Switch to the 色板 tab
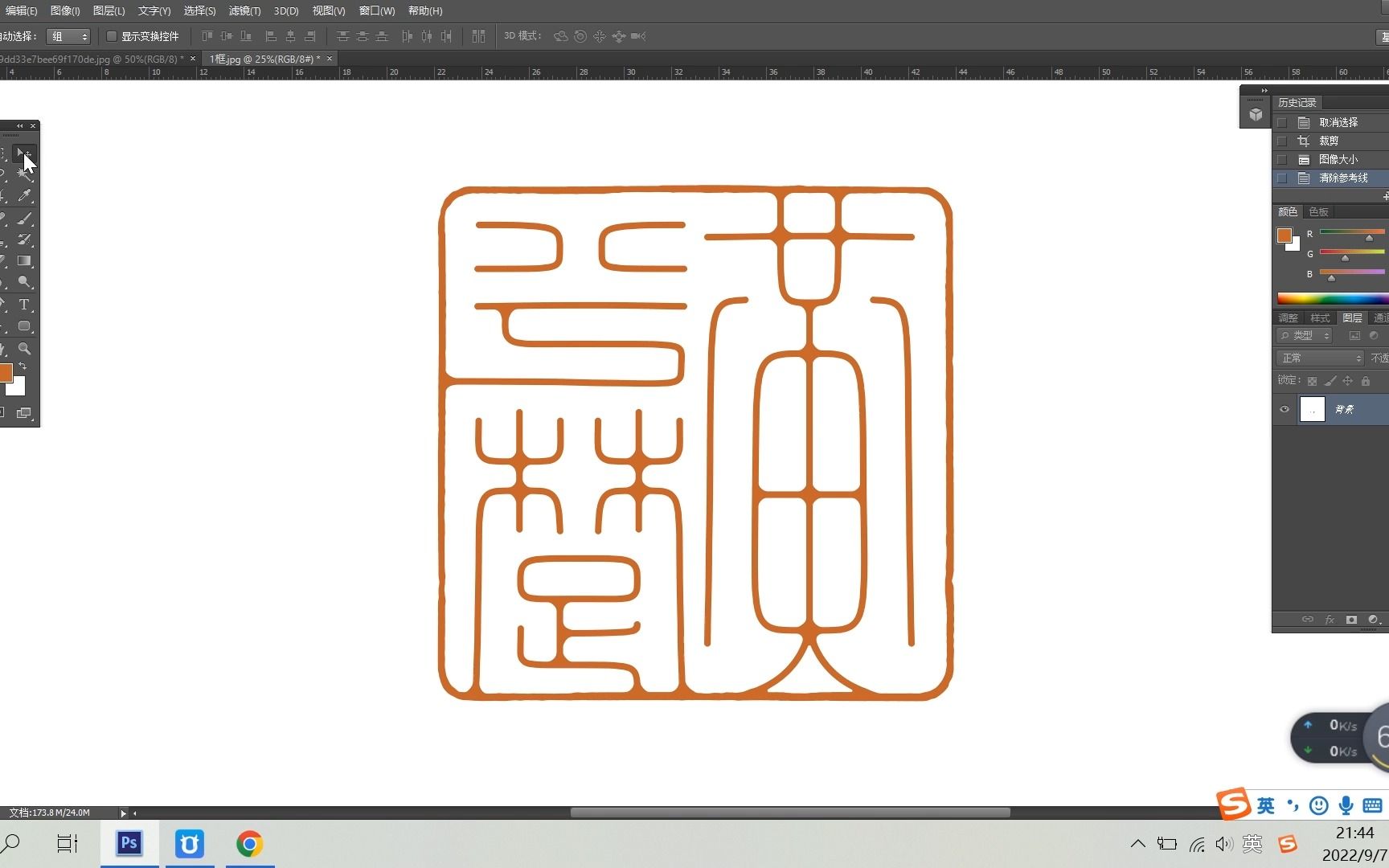 pos(1318,211)
